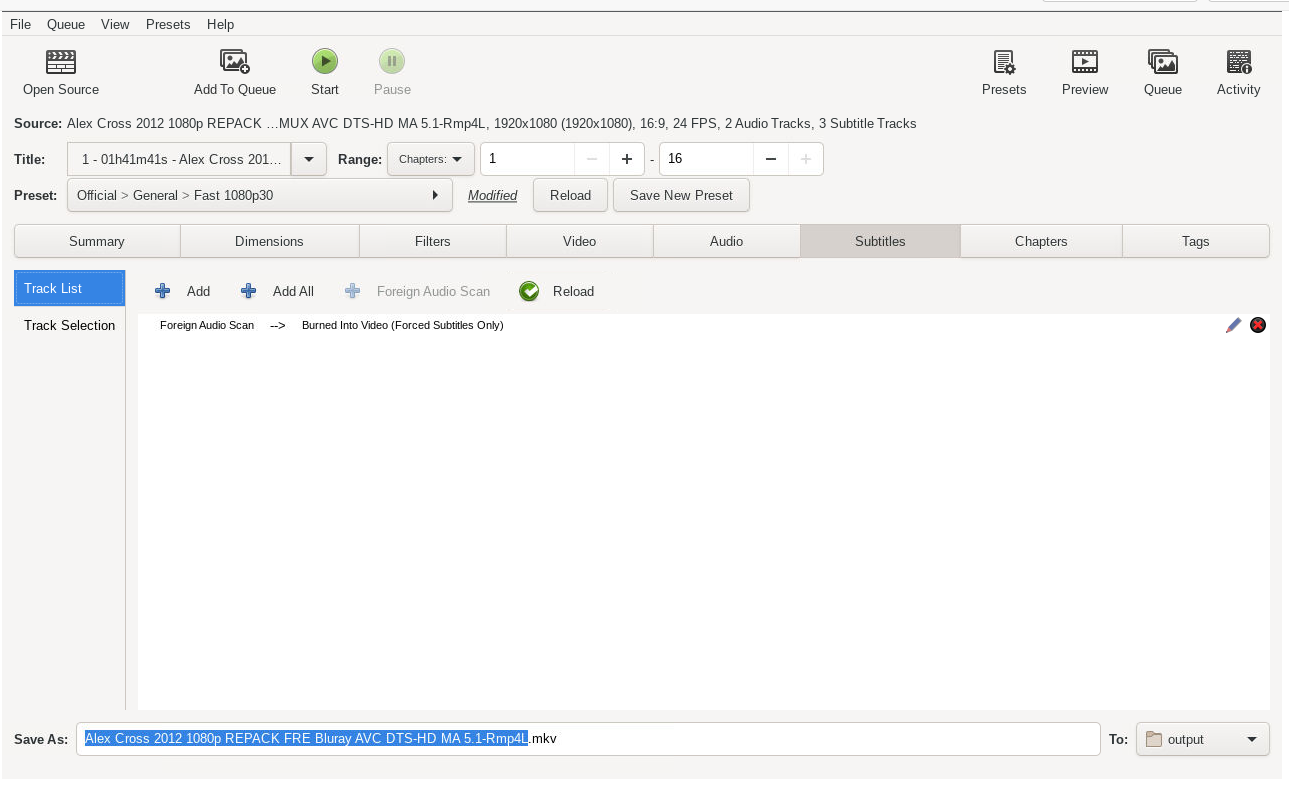Decrease the ending chapter number
This screenshot has height=788, width=1289.
click(x=770, y=158)
